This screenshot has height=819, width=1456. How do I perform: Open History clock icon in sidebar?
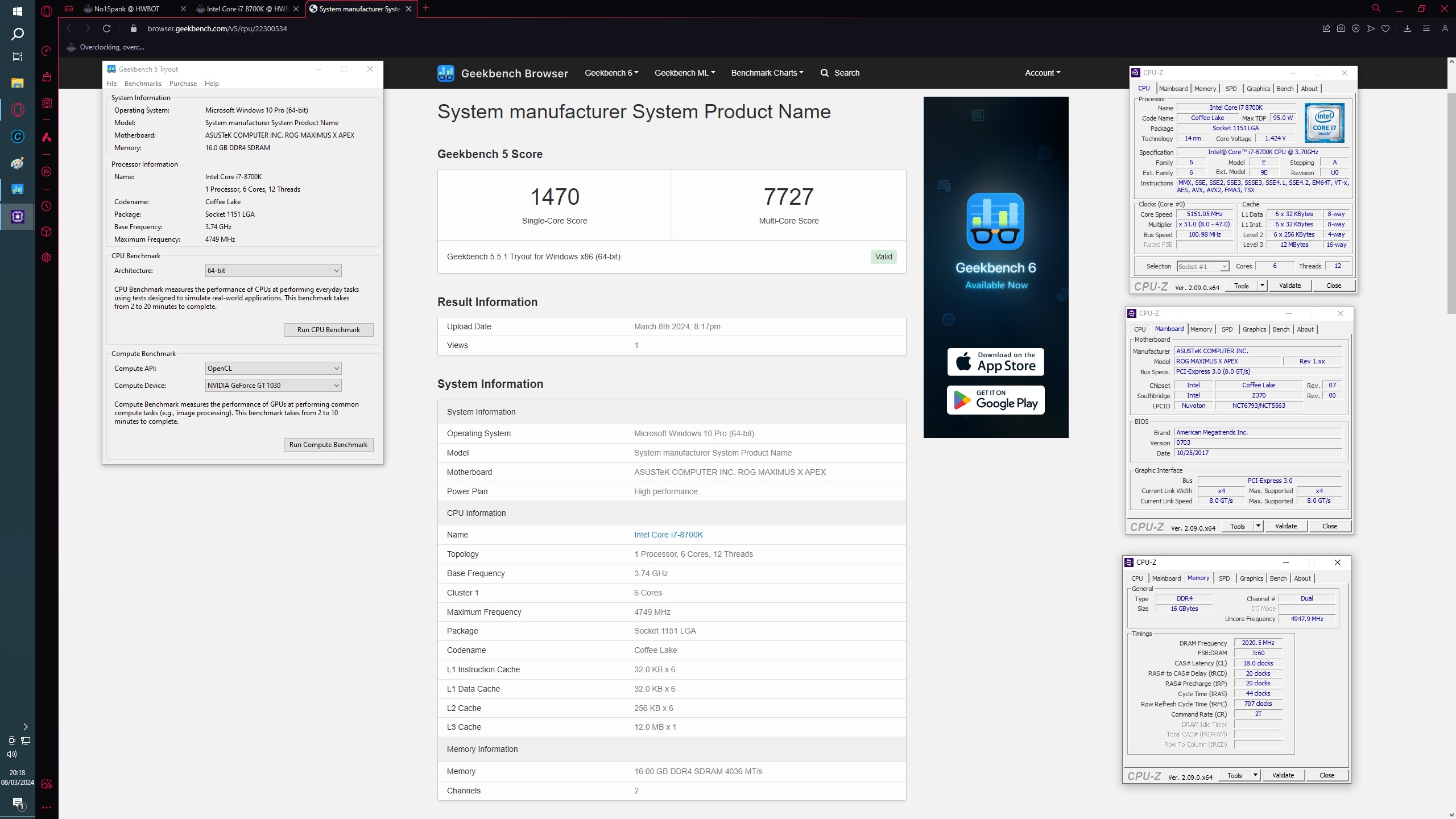(47, 206)
